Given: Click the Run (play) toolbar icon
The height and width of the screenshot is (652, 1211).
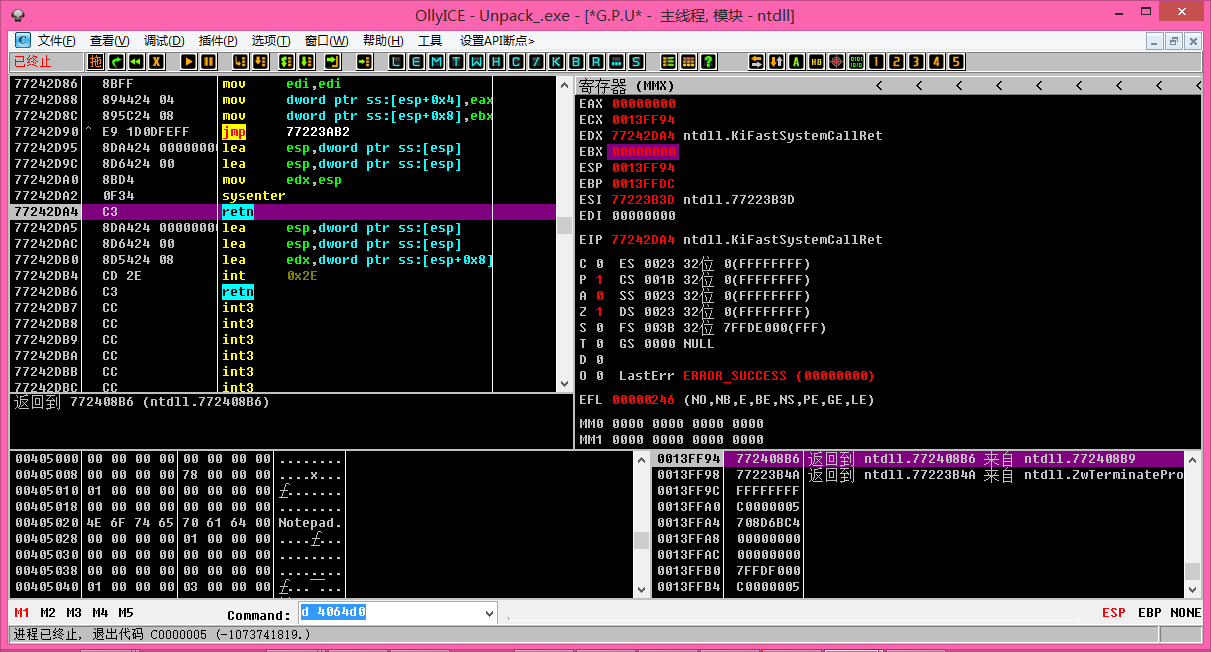Looking at the screenshot, I should click(188, 62).
